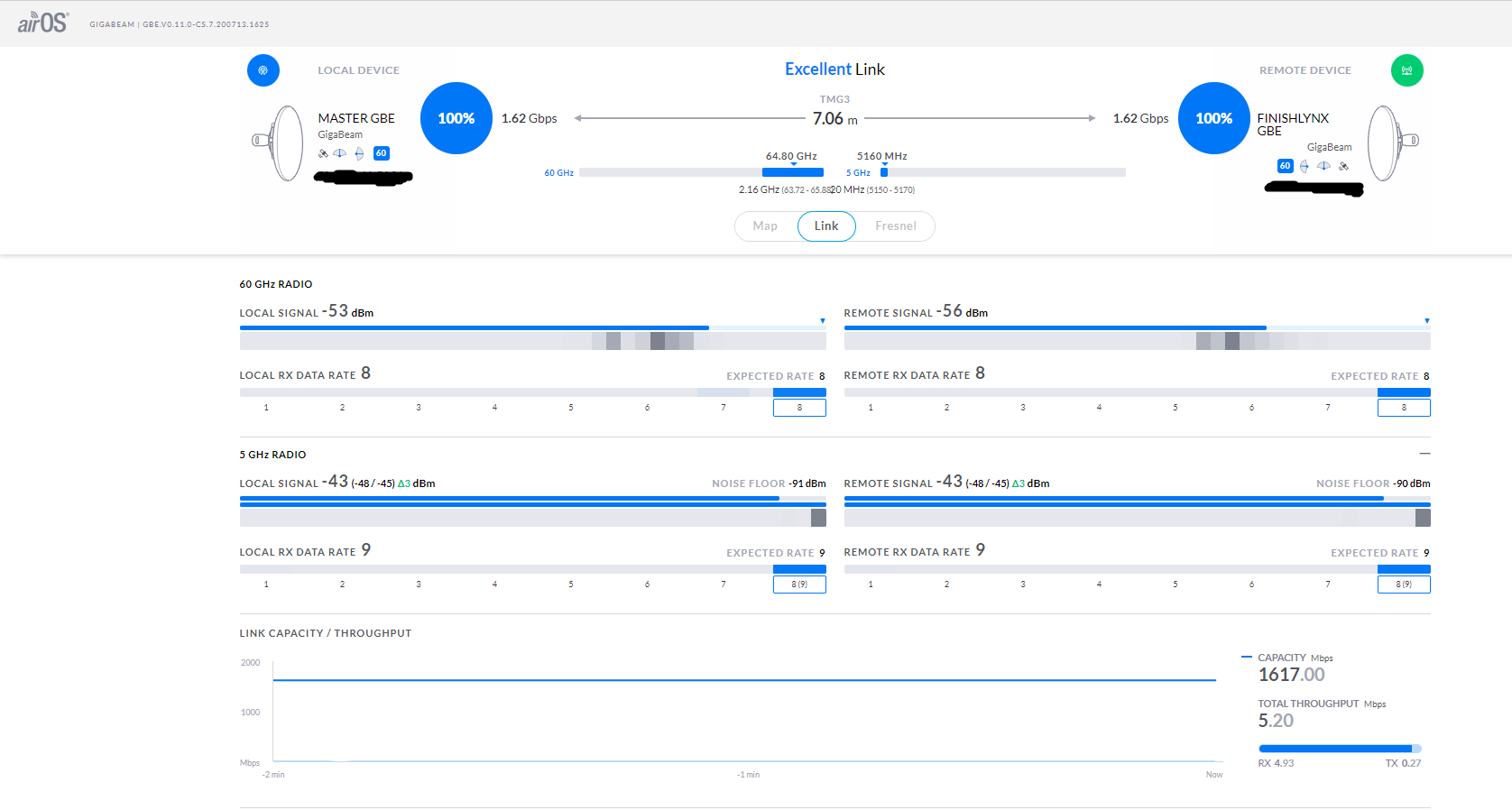The image size is (1512, 810).
Task: Click the arrow marker above remote signal bar
Action: (x=1426, y=321)
